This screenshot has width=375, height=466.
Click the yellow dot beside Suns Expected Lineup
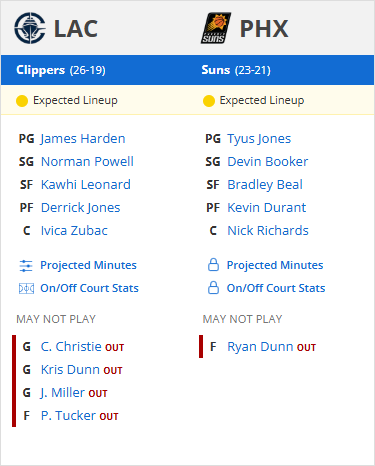coord(209,101)
